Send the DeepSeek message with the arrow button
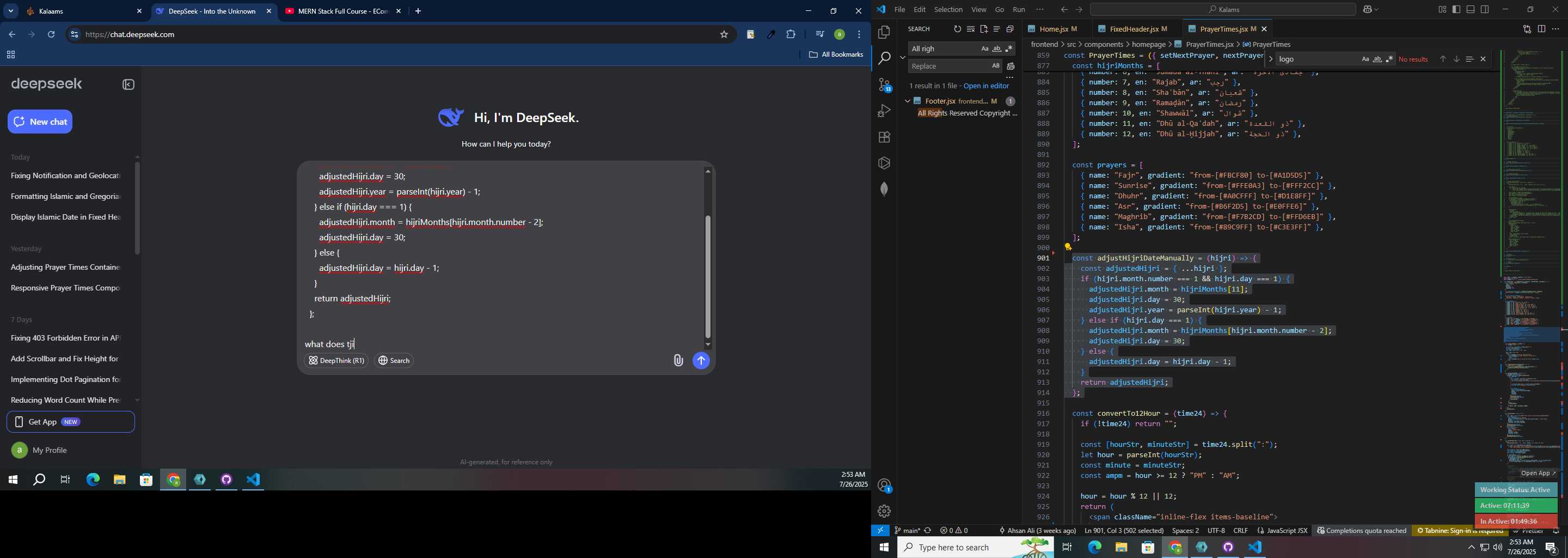 pyautogui.click(x=701, y=361)
